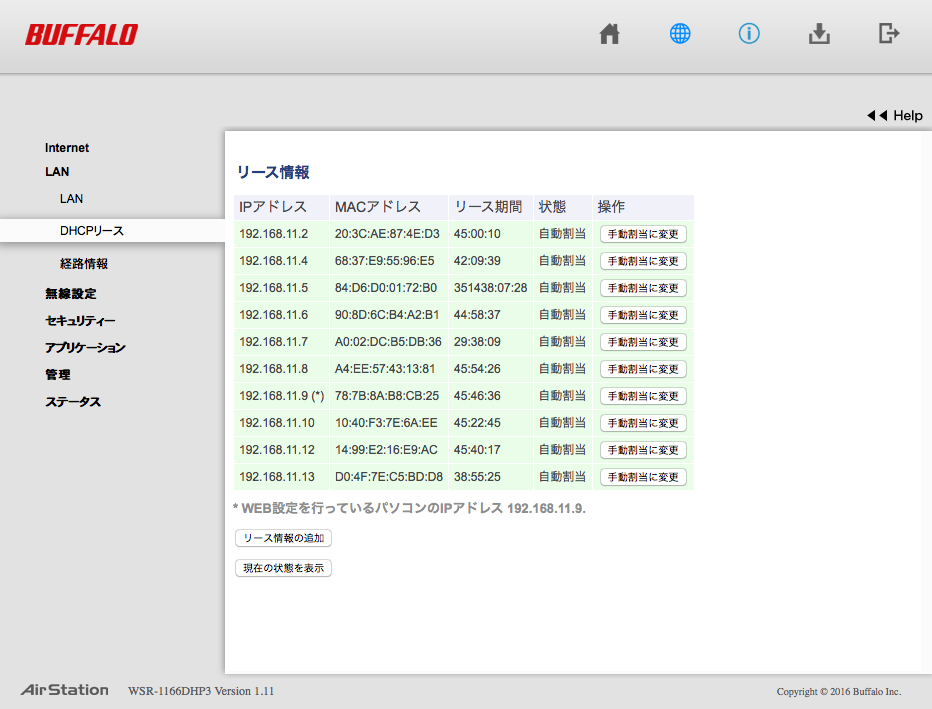Click the 操作 column header
This screenshot has height=709, width=932.
tap(643, 207)
